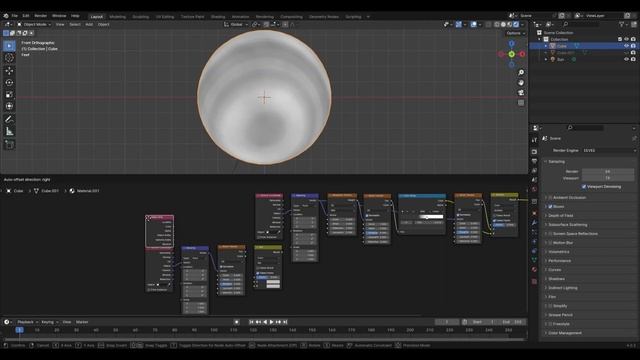Select the Add Cube tool
640x360 pixels.
(9, 144)
